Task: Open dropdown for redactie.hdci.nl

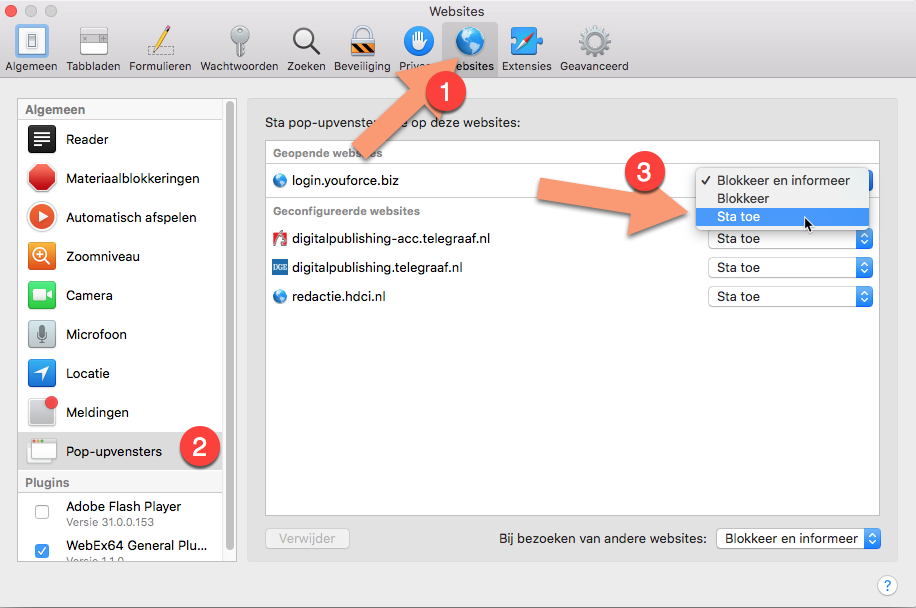Action: coord(790,297)
